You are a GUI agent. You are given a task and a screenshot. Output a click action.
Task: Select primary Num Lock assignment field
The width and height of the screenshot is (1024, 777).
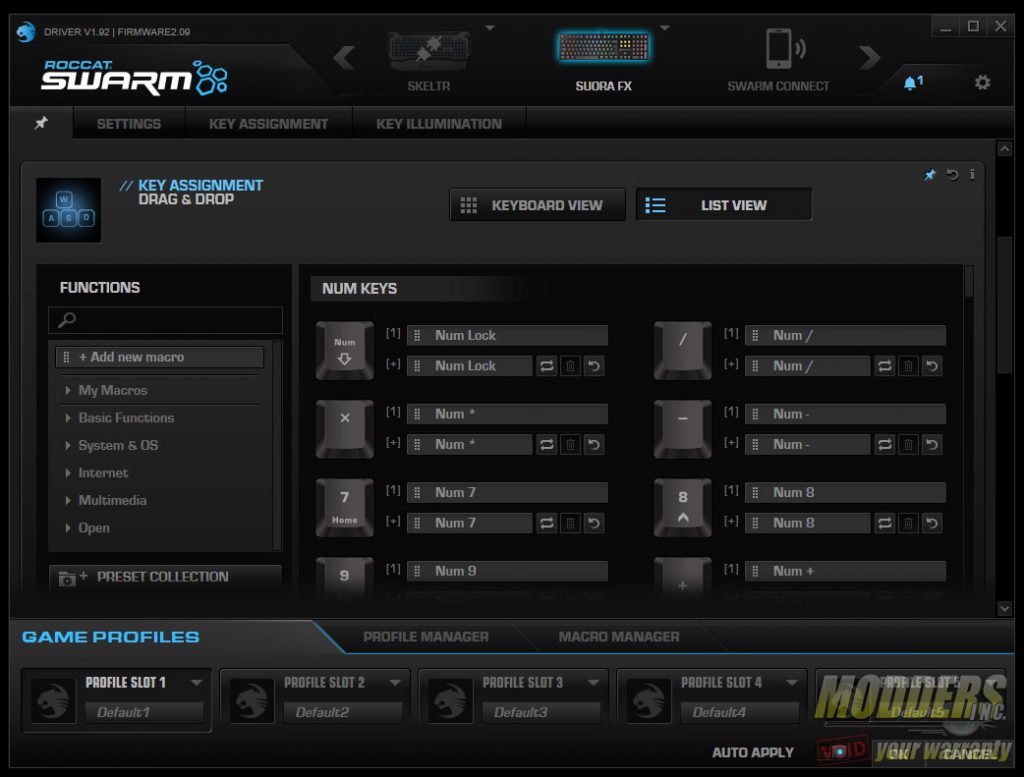(507, 335)
